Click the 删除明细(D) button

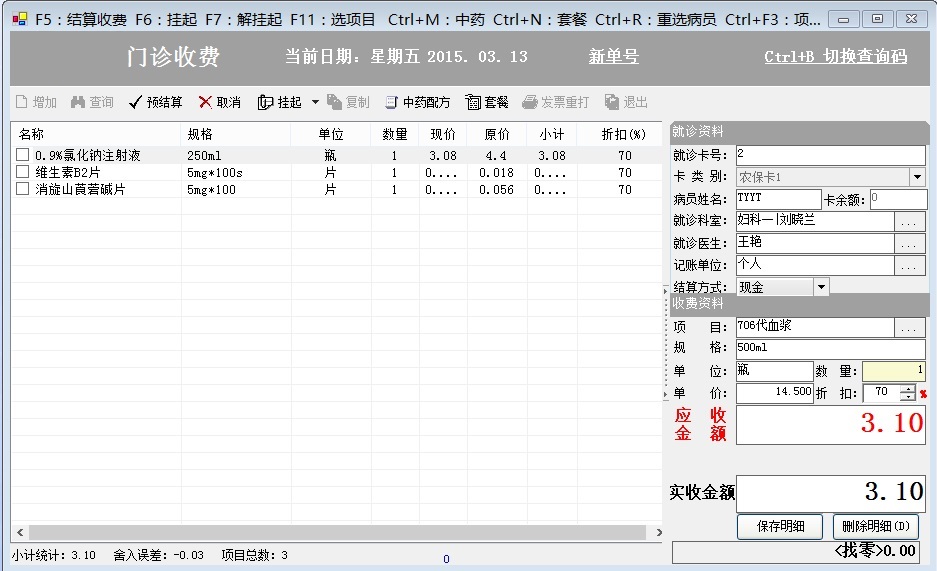pyautogui.click(x=875, y=526)
